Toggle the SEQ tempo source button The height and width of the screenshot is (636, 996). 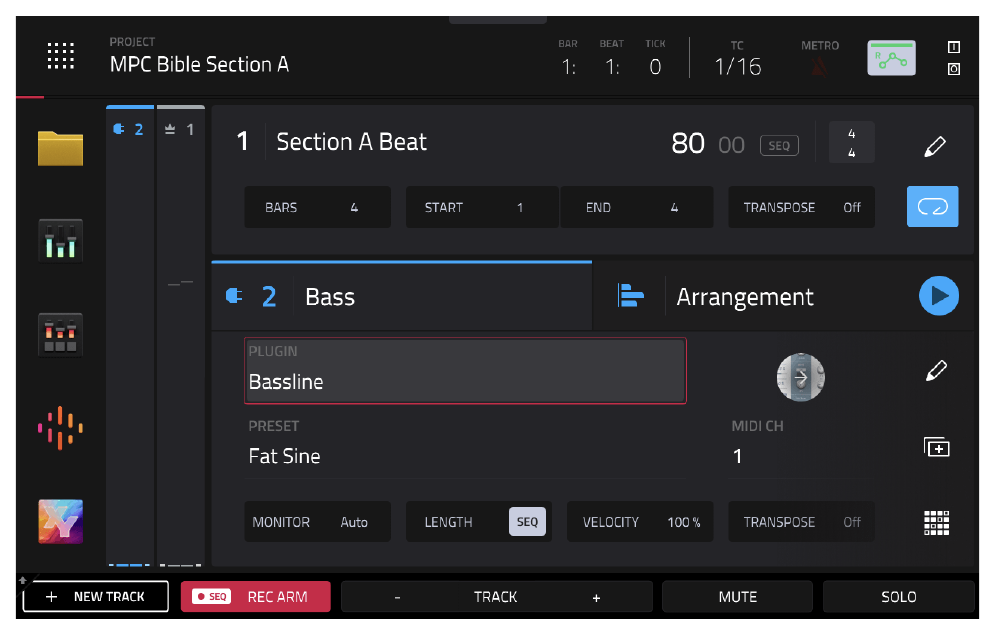[779, 145]
